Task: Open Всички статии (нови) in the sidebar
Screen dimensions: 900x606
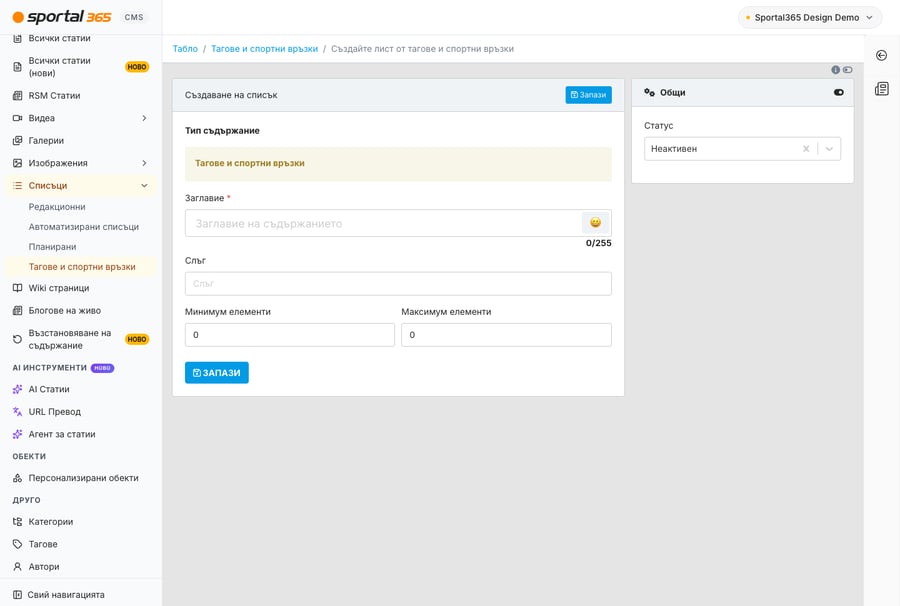Action: [x=81, y=67]
